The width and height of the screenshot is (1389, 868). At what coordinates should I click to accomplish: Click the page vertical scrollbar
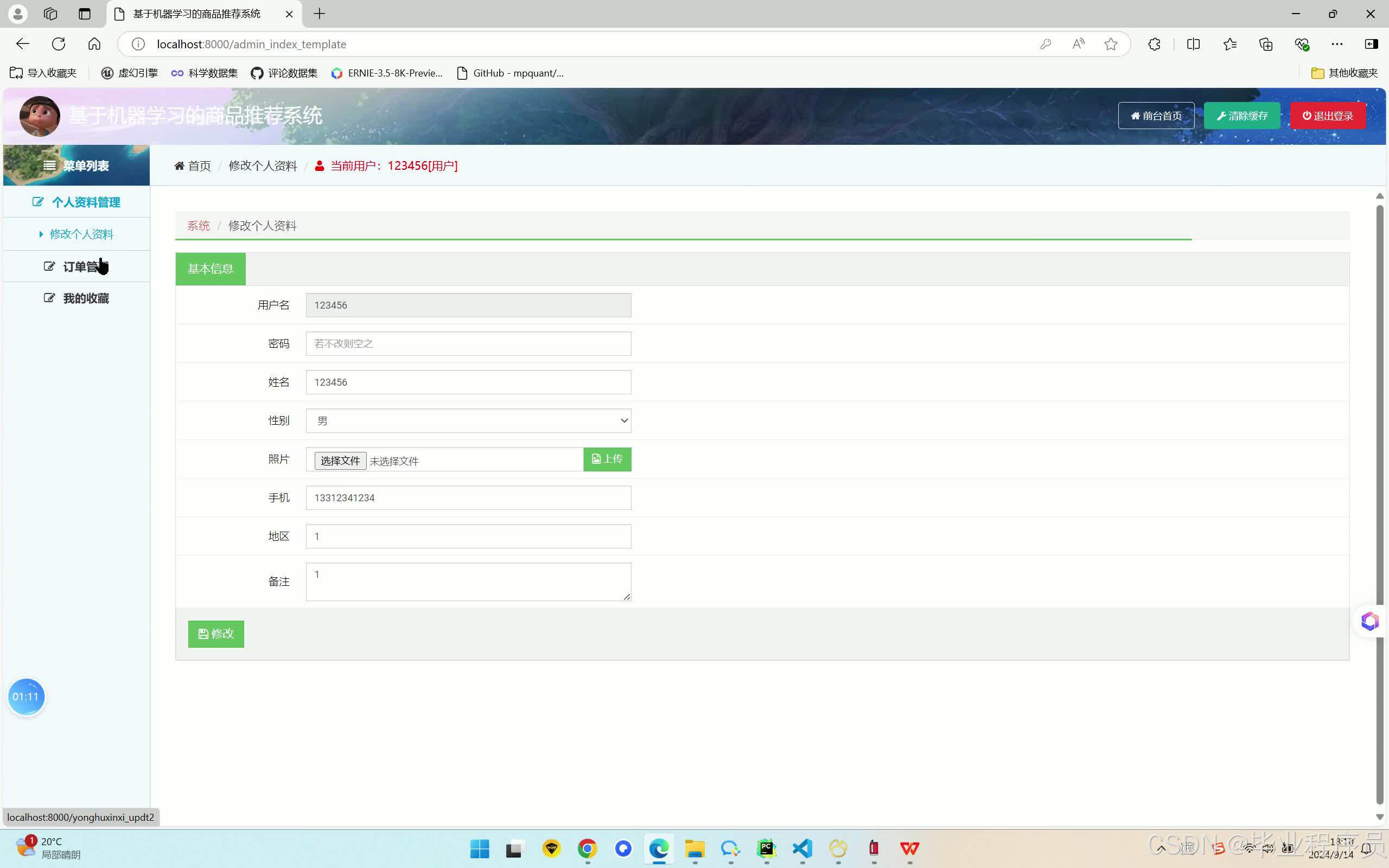coord(1380,505)
